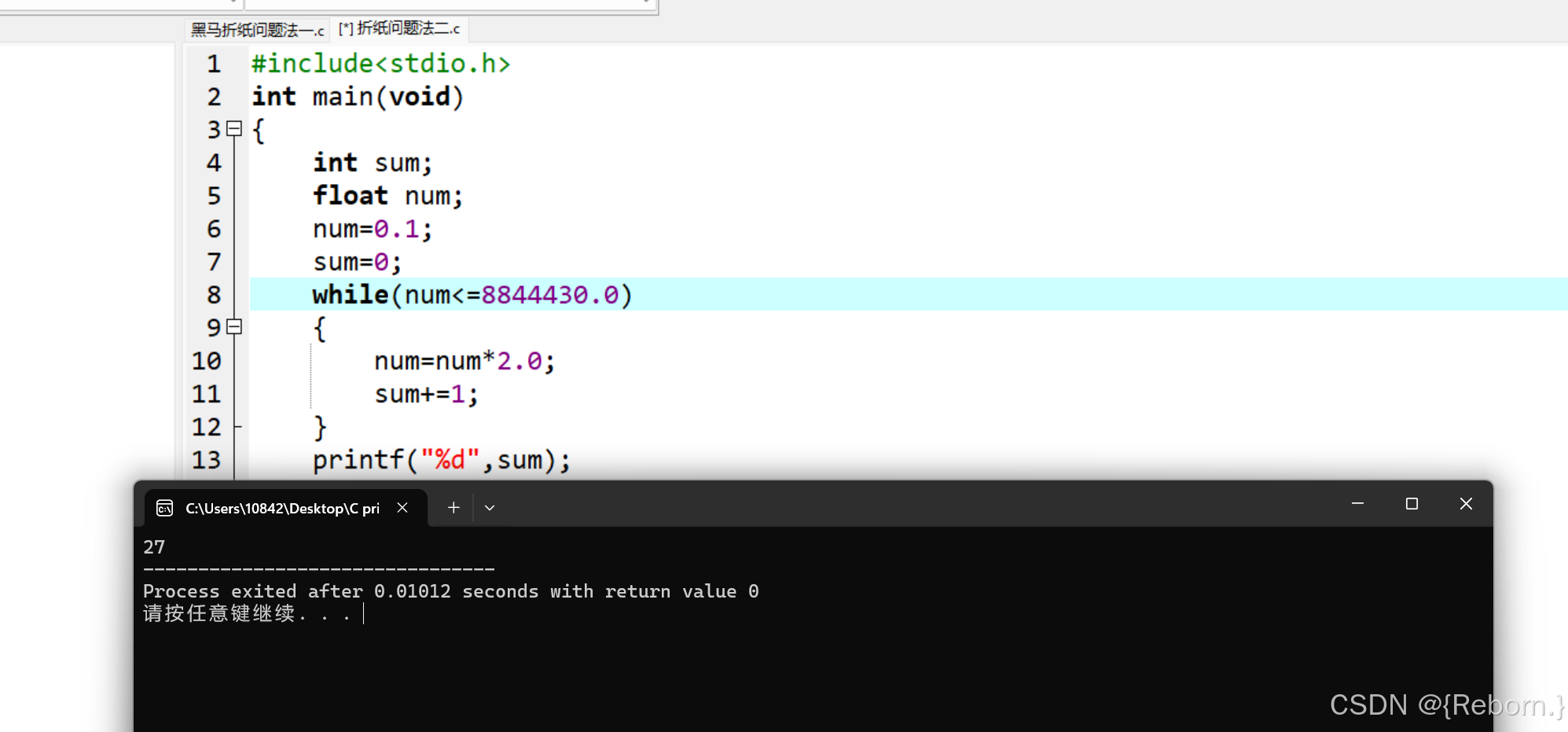Open a new terminal tab with plus
Image resolution: width=1568 pixels, height=732 pixels.
point(454,508)
